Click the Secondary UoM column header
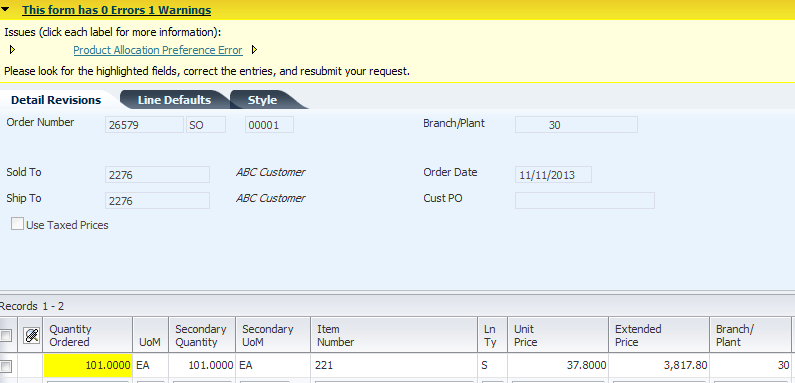The width and height of the screenshot is (795, 383). (273, 335)
